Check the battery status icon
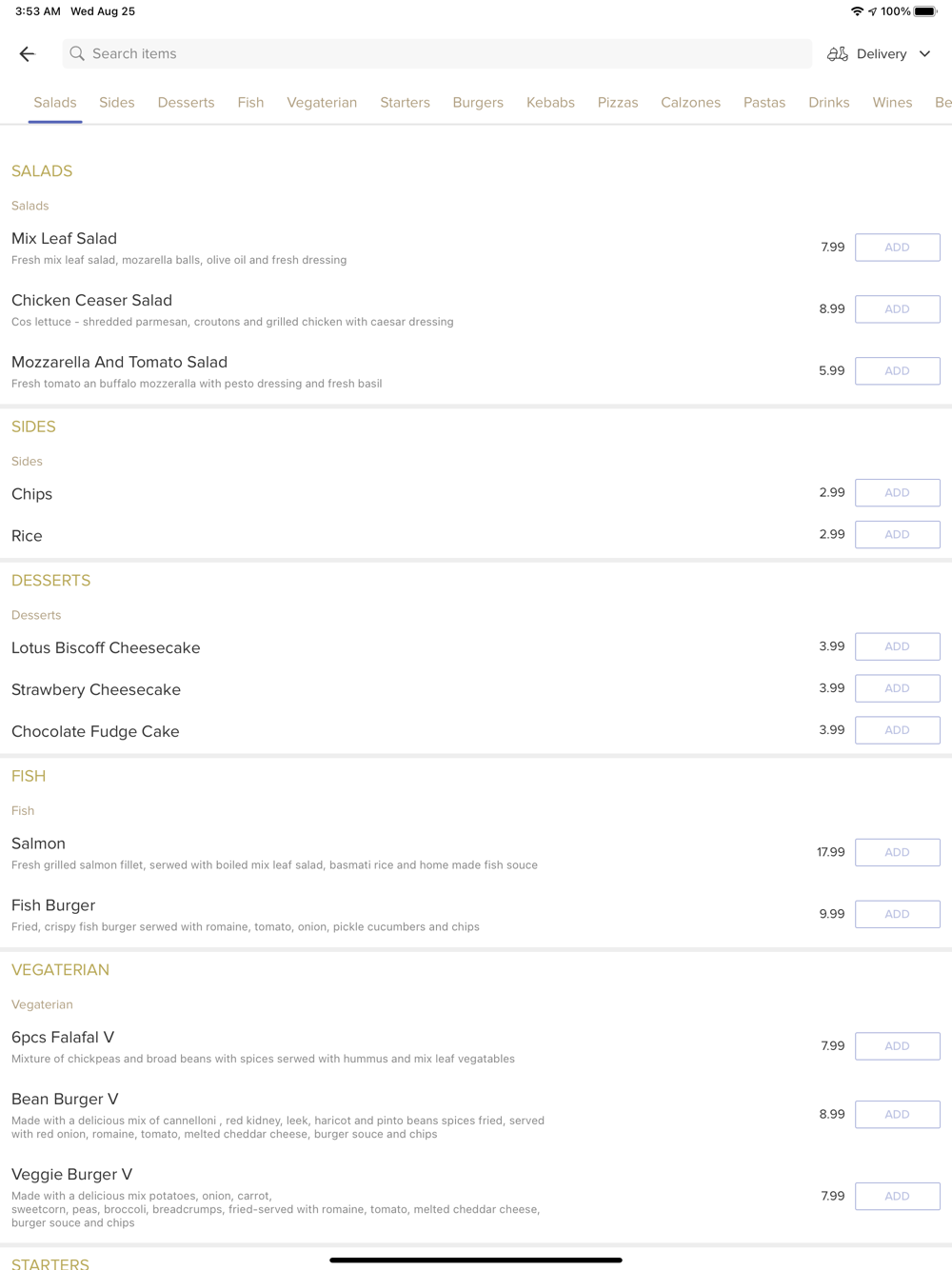 pyautogui.click(x=925, y=11)
